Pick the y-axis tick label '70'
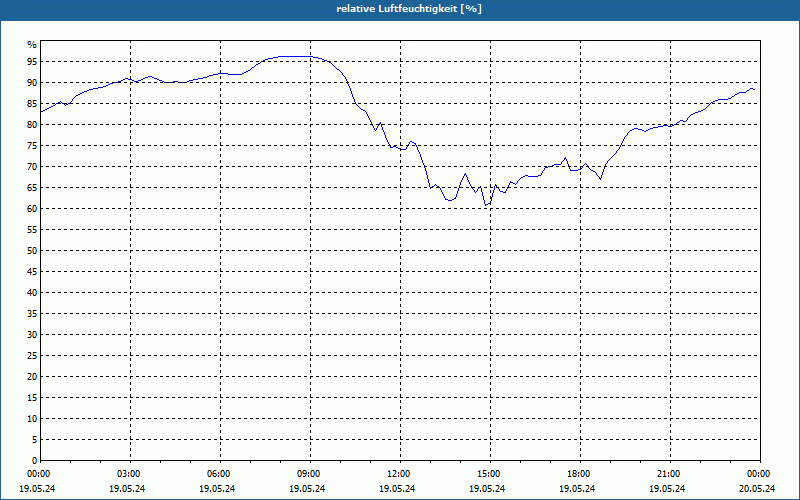 point(32,167)
